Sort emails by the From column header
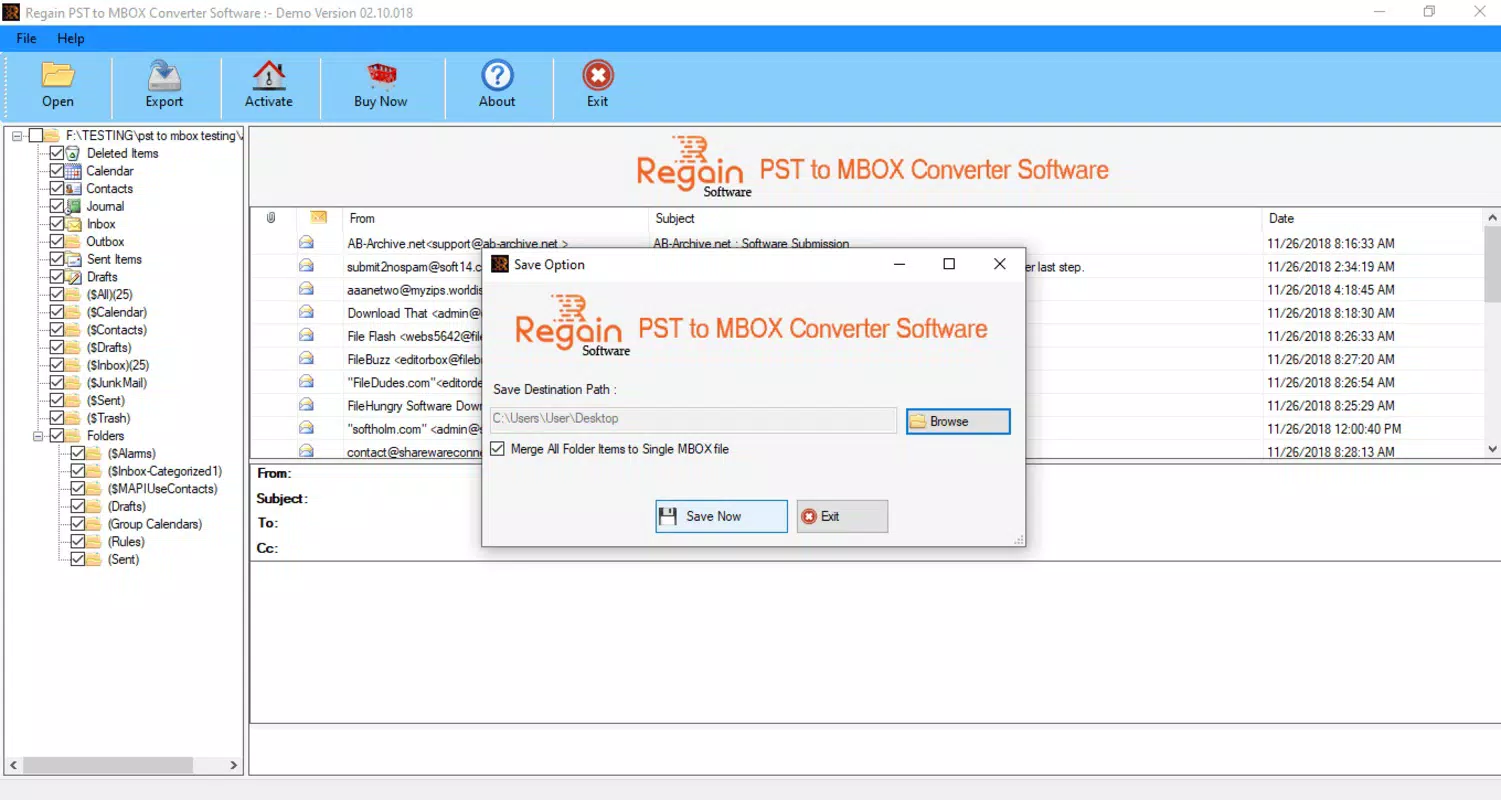The height and width of the screenshot is (800, 1501). click(494, 218)
